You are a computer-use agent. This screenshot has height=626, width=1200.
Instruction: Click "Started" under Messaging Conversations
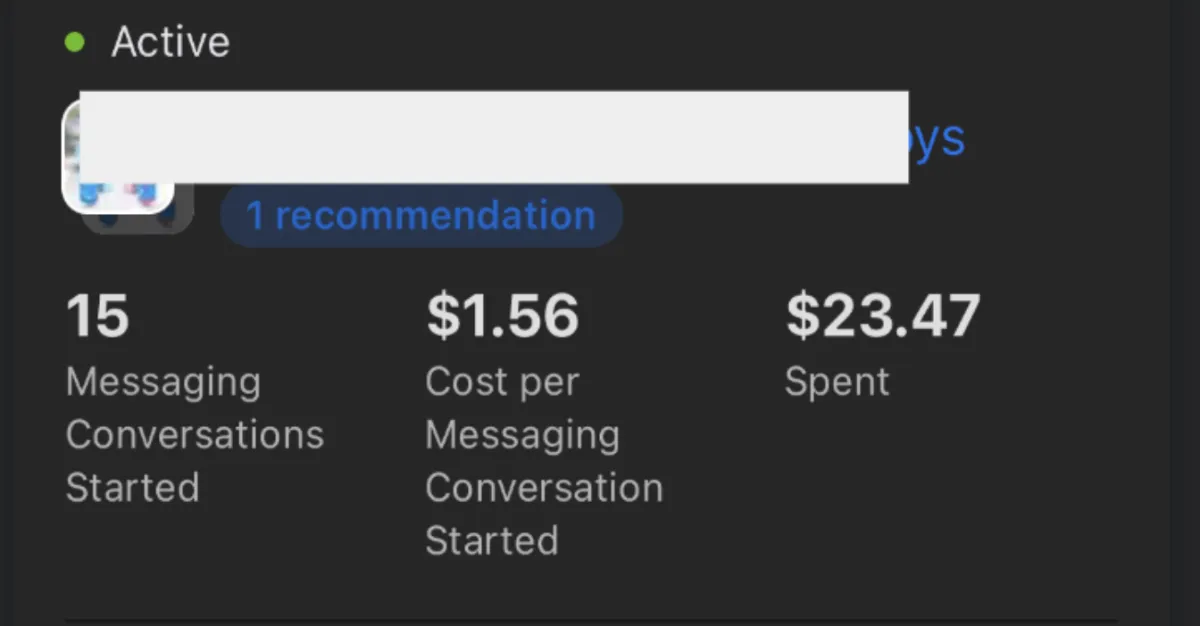point(133,488)
